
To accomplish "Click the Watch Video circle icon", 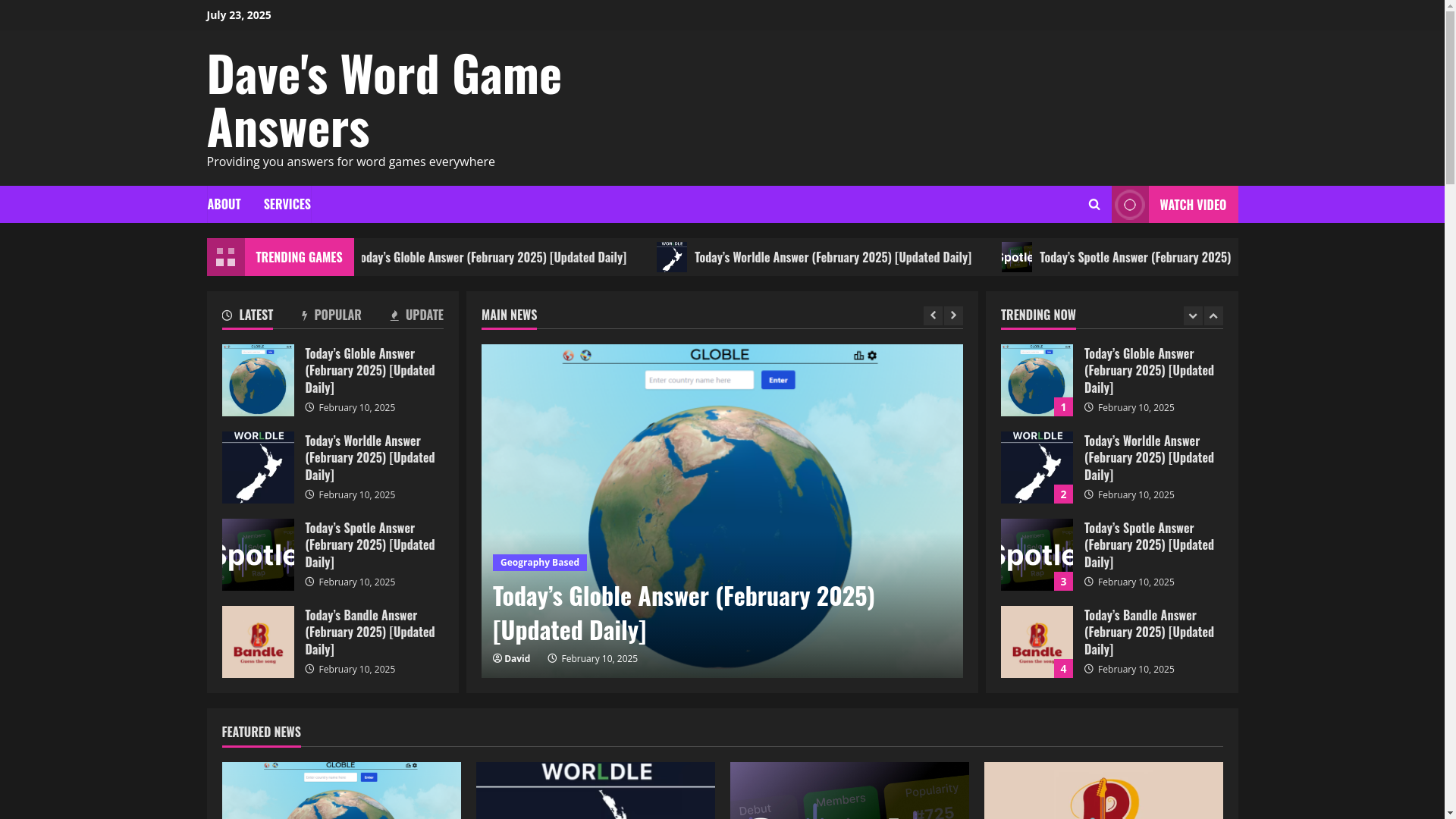I will (x=1130, y=205).
